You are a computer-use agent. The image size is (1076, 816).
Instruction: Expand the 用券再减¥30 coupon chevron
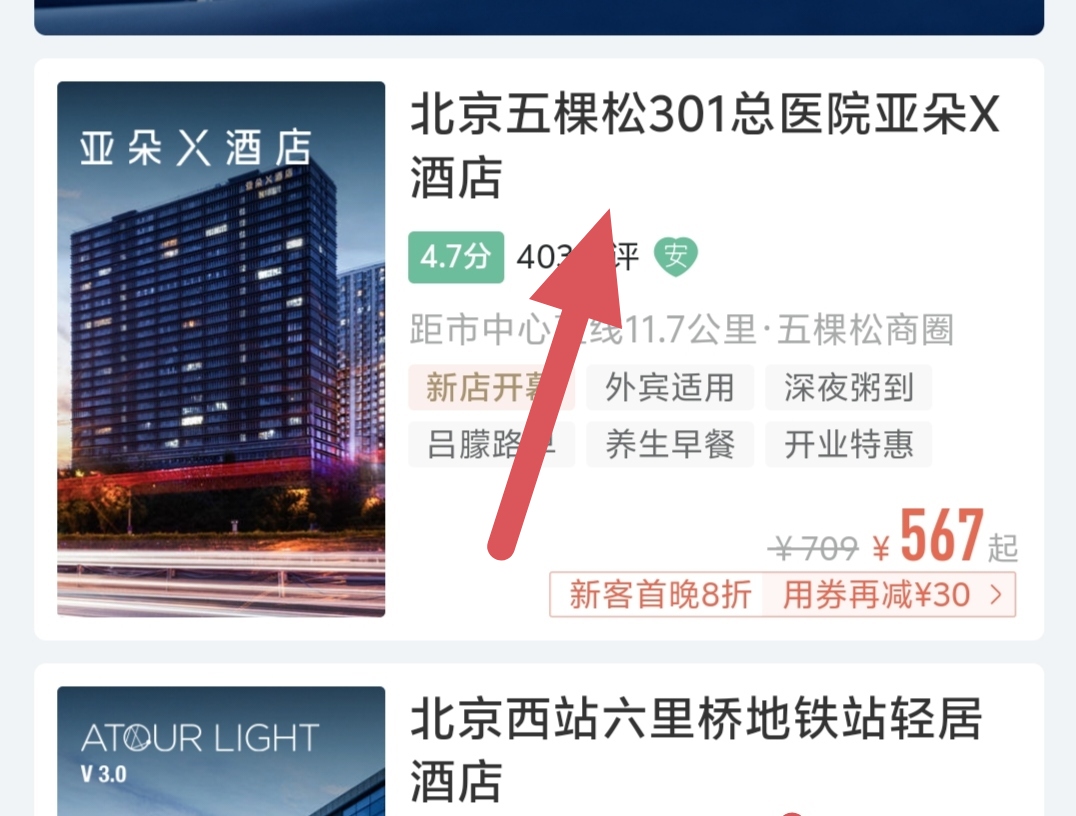(996, 595)
